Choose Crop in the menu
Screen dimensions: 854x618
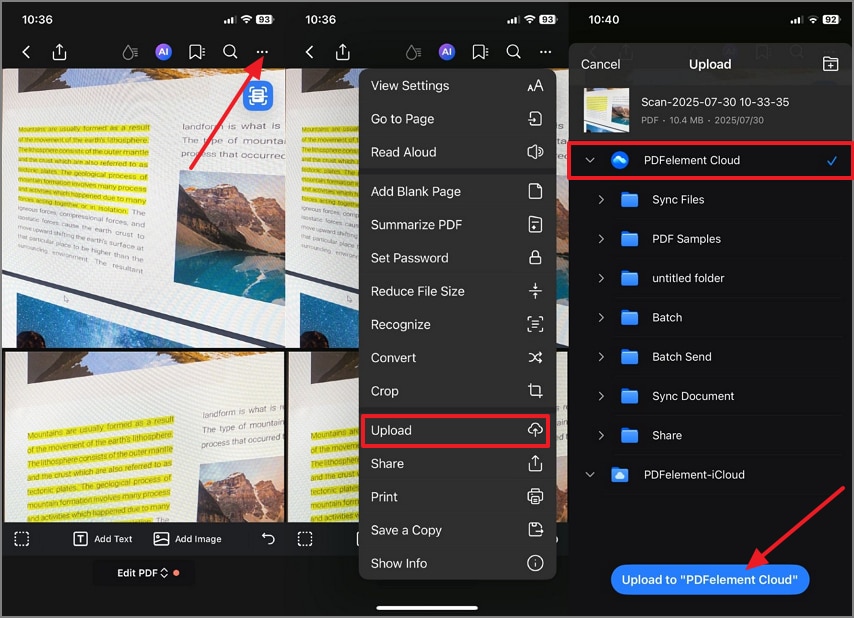[458, 390]
